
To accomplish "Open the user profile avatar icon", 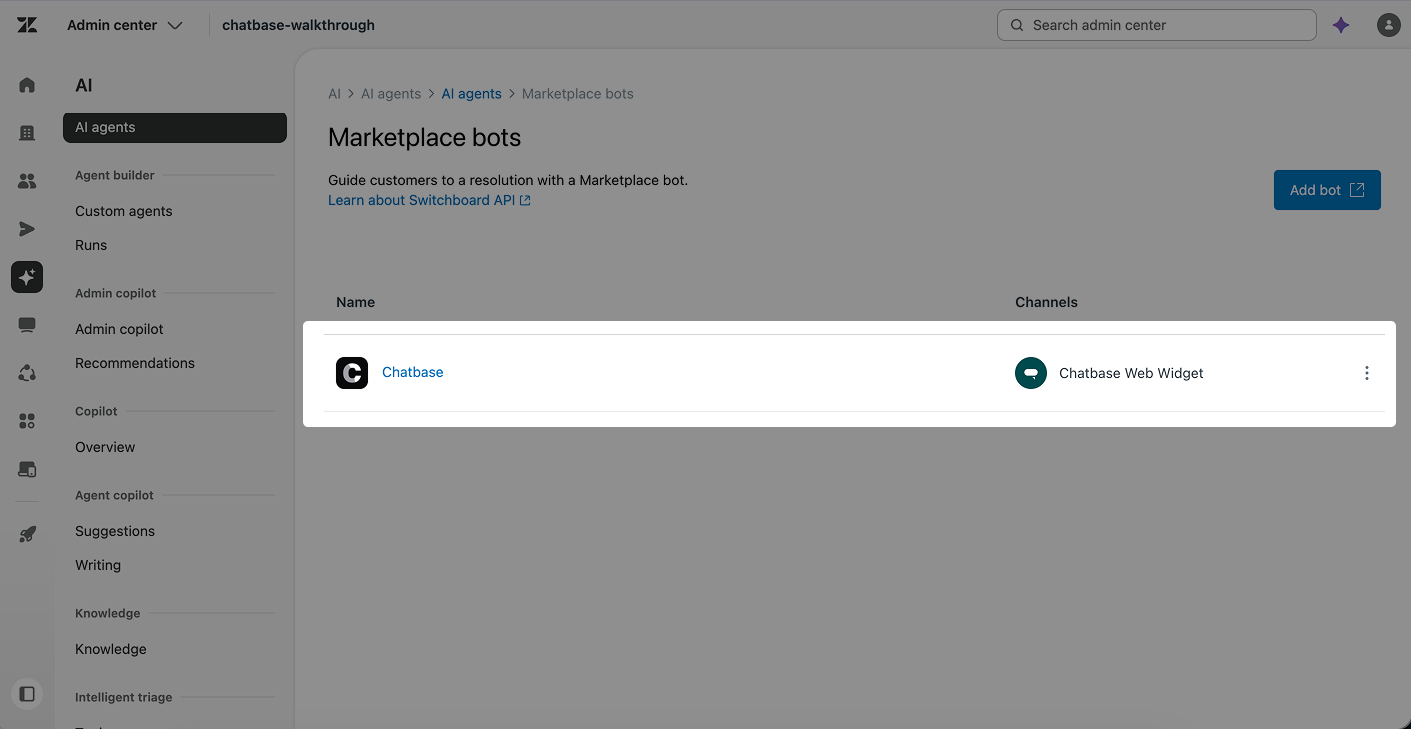I will (x=1388, y=25).
